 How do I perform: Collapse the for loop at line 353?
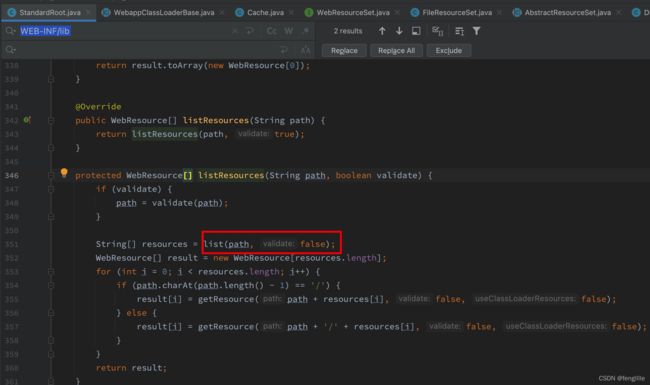[x=51, y=272]
